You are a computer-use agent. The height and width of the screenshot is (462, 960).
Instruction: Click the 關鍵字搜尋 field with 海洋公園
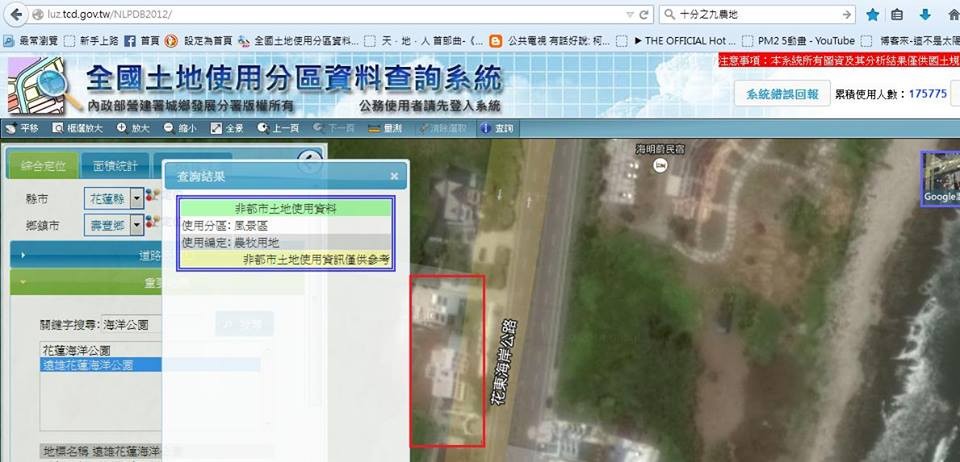[131, 324]
